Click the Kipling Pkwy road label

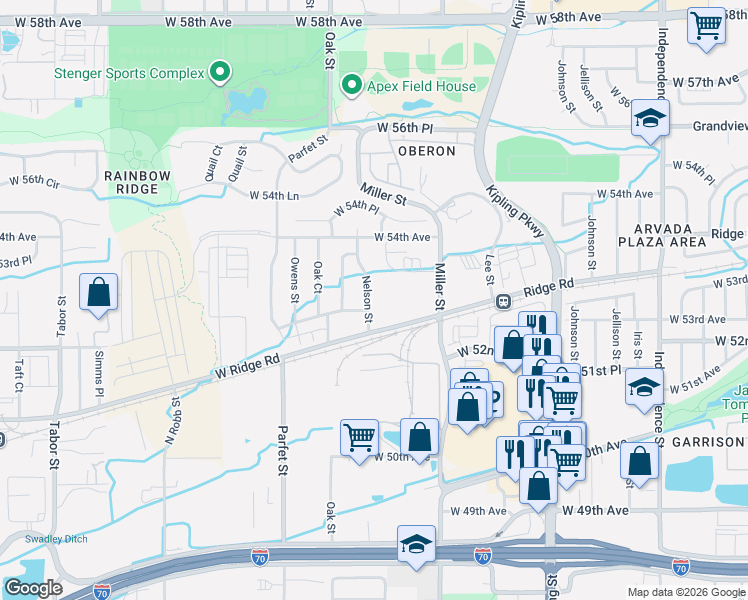point(515,211)
